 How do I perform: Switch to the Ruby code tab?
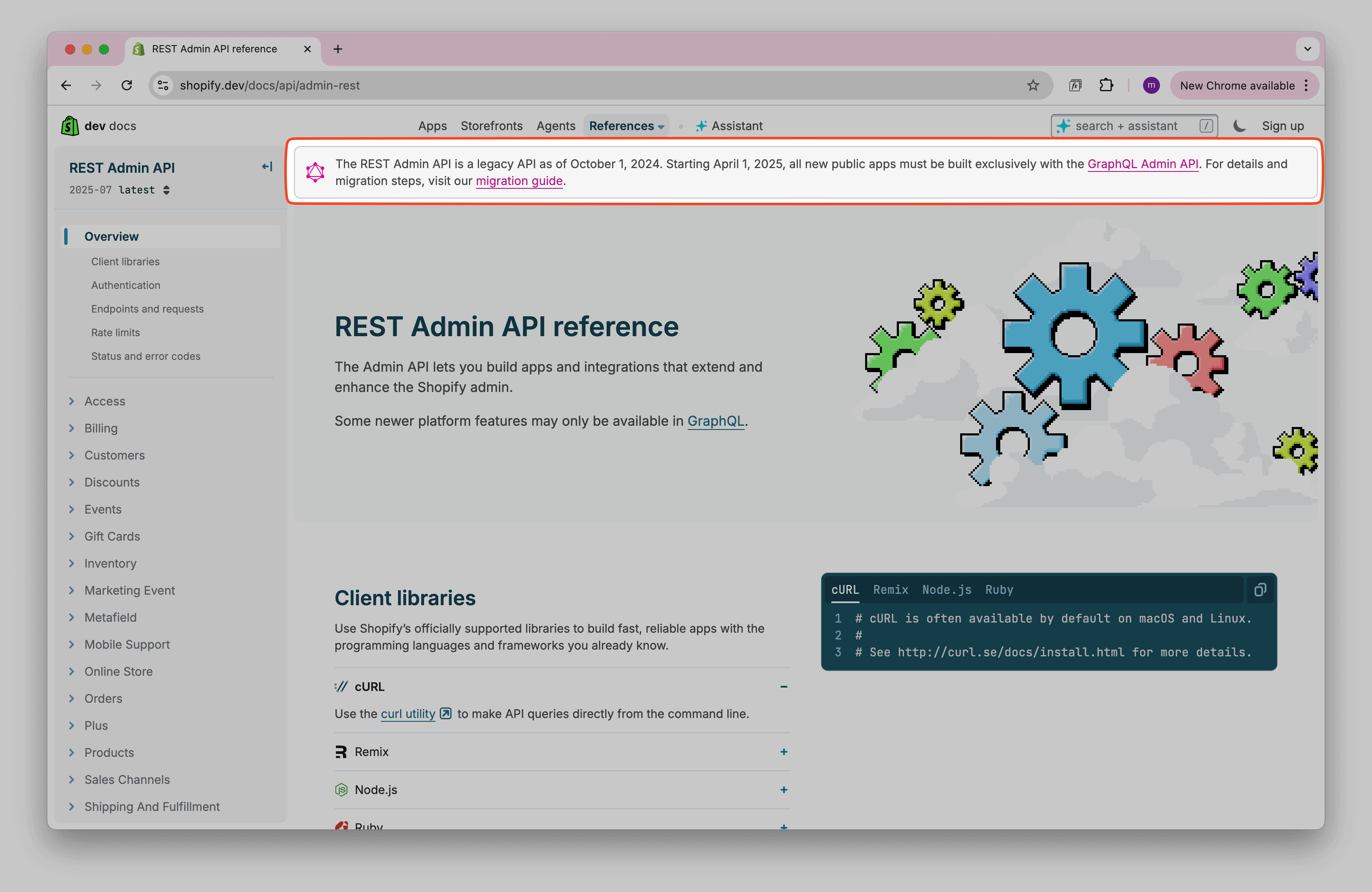coord(999,590)
